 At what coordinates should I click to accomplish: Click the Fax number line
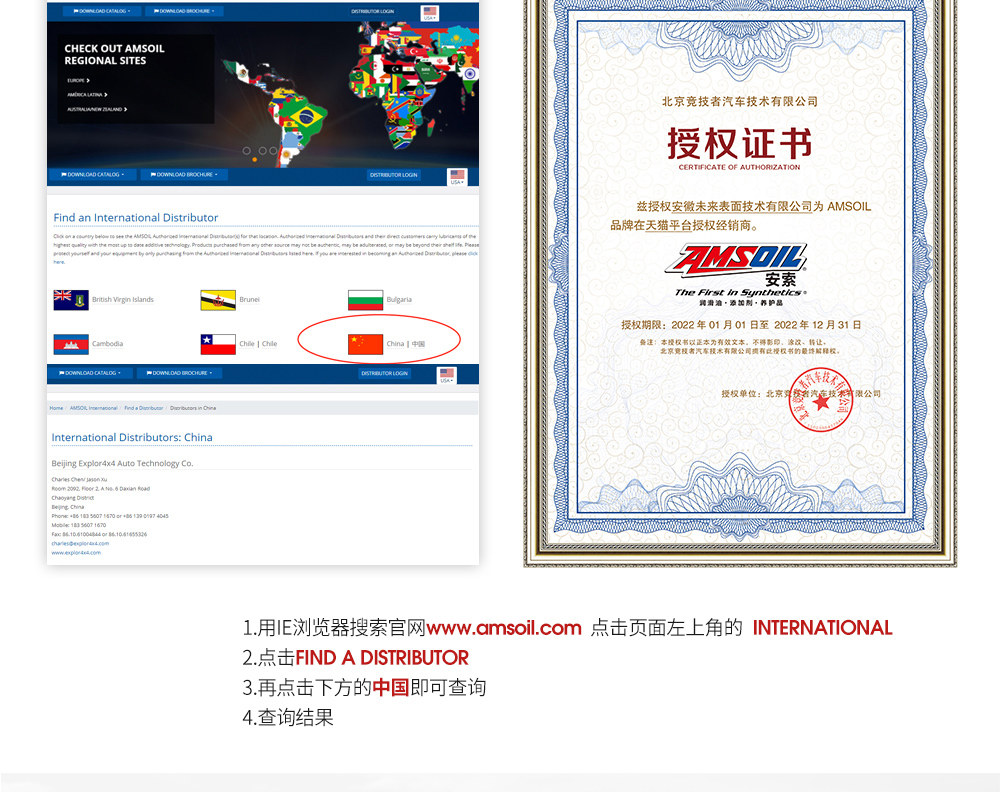pos(99,534)
